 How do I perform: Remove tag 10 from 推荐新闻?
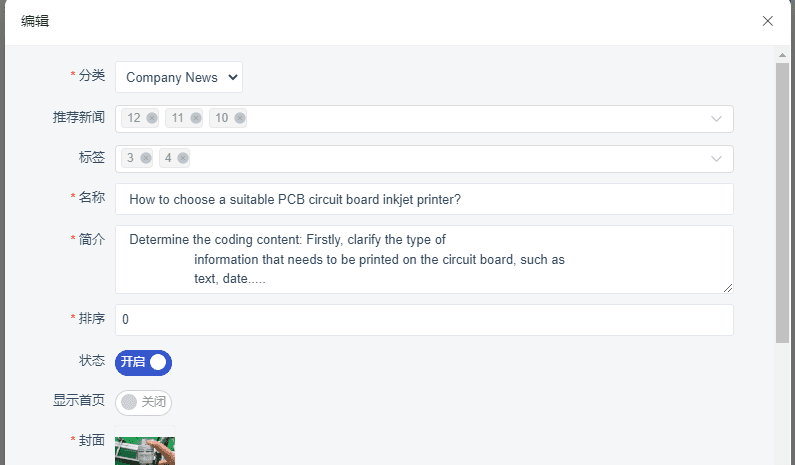(x=240, y=118)
